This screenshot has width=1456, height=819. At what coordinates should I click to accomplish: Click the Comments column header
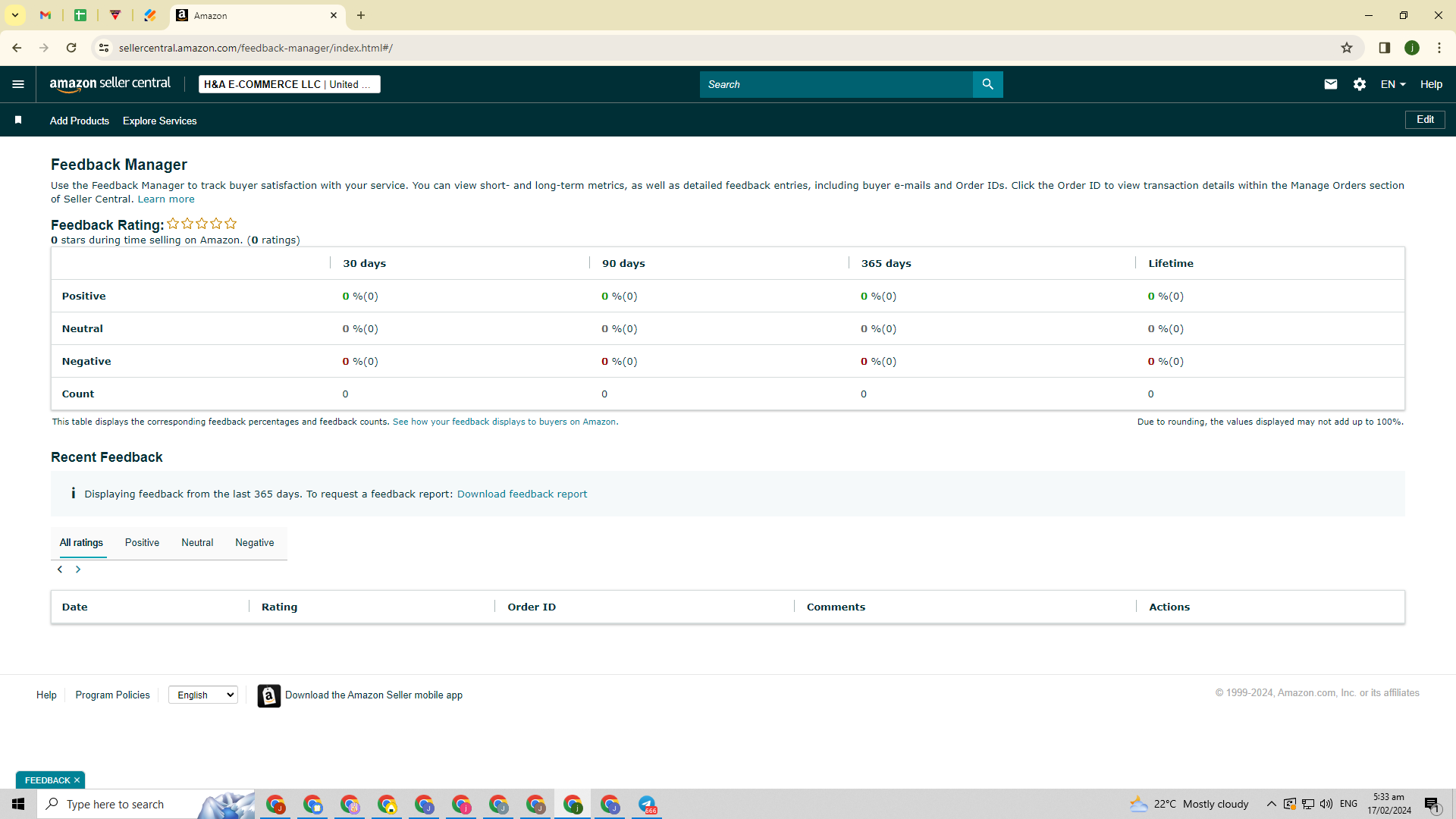coord(836,607)
